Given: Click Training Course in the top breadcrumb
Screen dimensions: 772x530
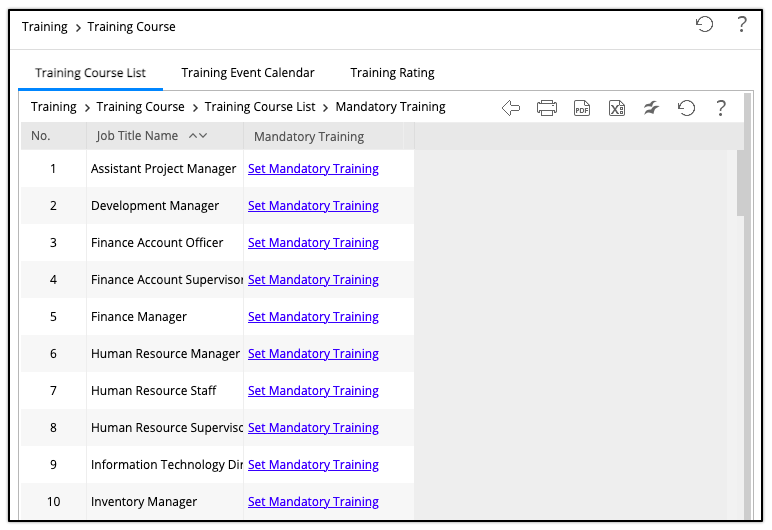Looking at the screenshot, I should click(x=131, y=27).
